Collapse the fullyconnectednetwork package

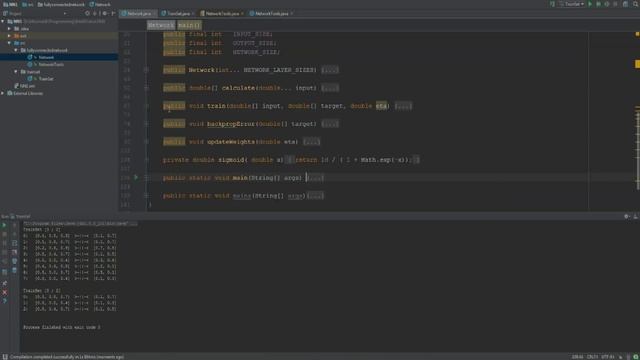16,50
